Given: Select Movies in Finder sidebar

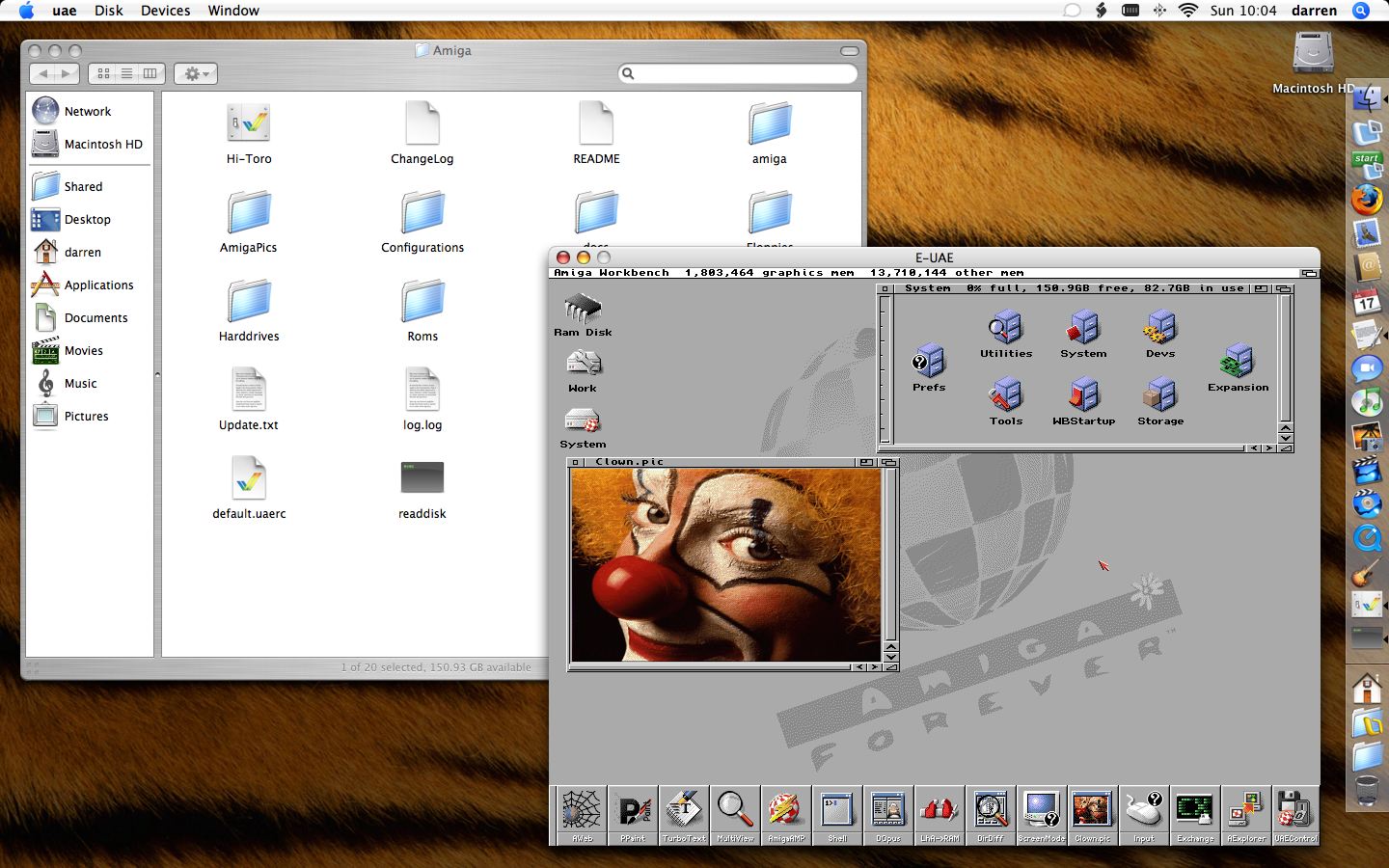Looking at the screenshot, I should [x=90, y=350].
